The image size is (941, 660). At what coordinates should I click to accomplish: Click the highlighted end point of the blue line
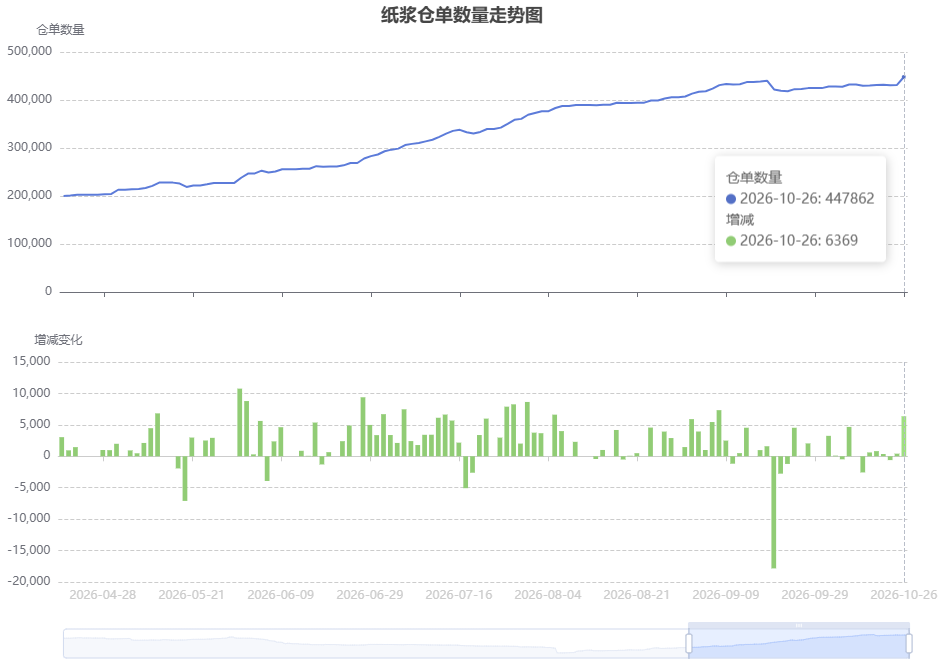tap(904, 77)
